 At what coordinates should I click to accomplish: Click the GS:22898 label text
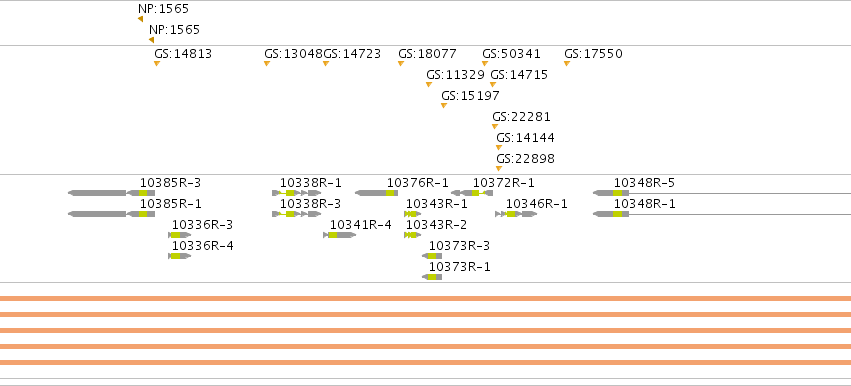pos(525,159)
